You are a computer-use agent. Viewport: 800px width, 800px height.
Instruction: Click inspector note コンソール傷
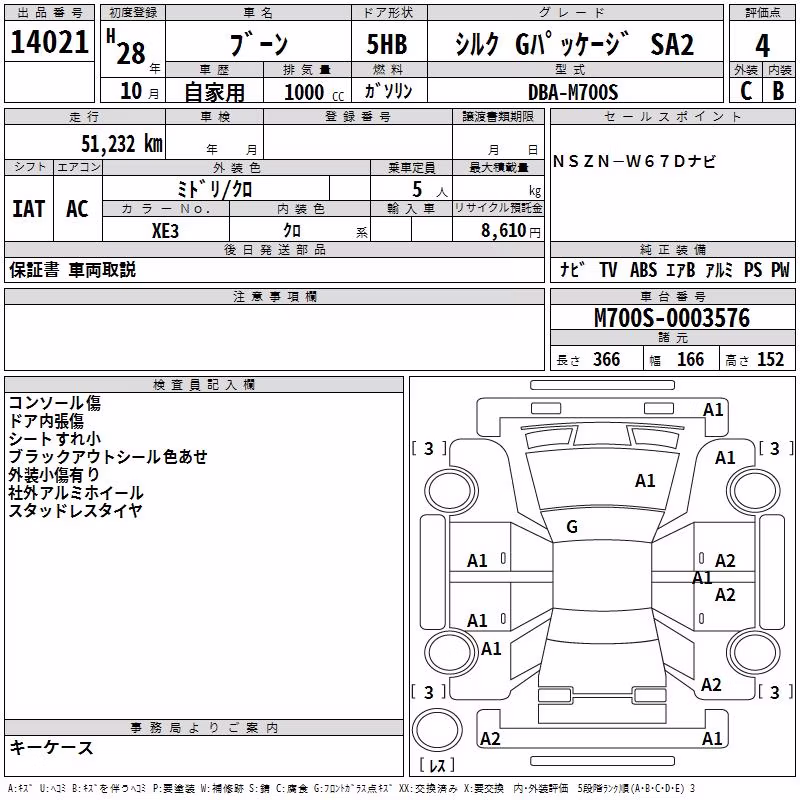point(55,403)
